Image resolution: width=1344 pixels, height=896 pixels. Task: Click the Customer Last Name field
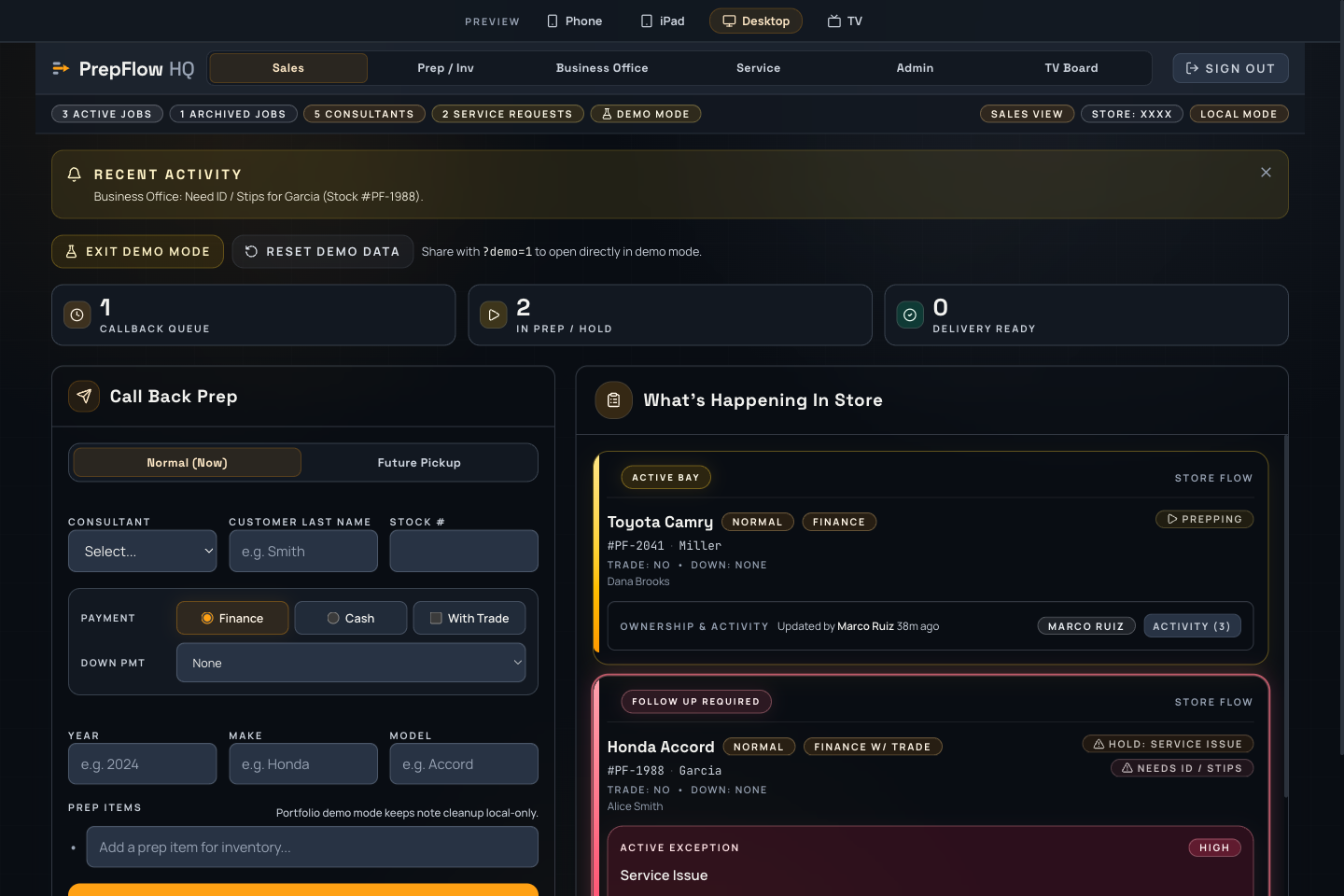pos(302,552)
